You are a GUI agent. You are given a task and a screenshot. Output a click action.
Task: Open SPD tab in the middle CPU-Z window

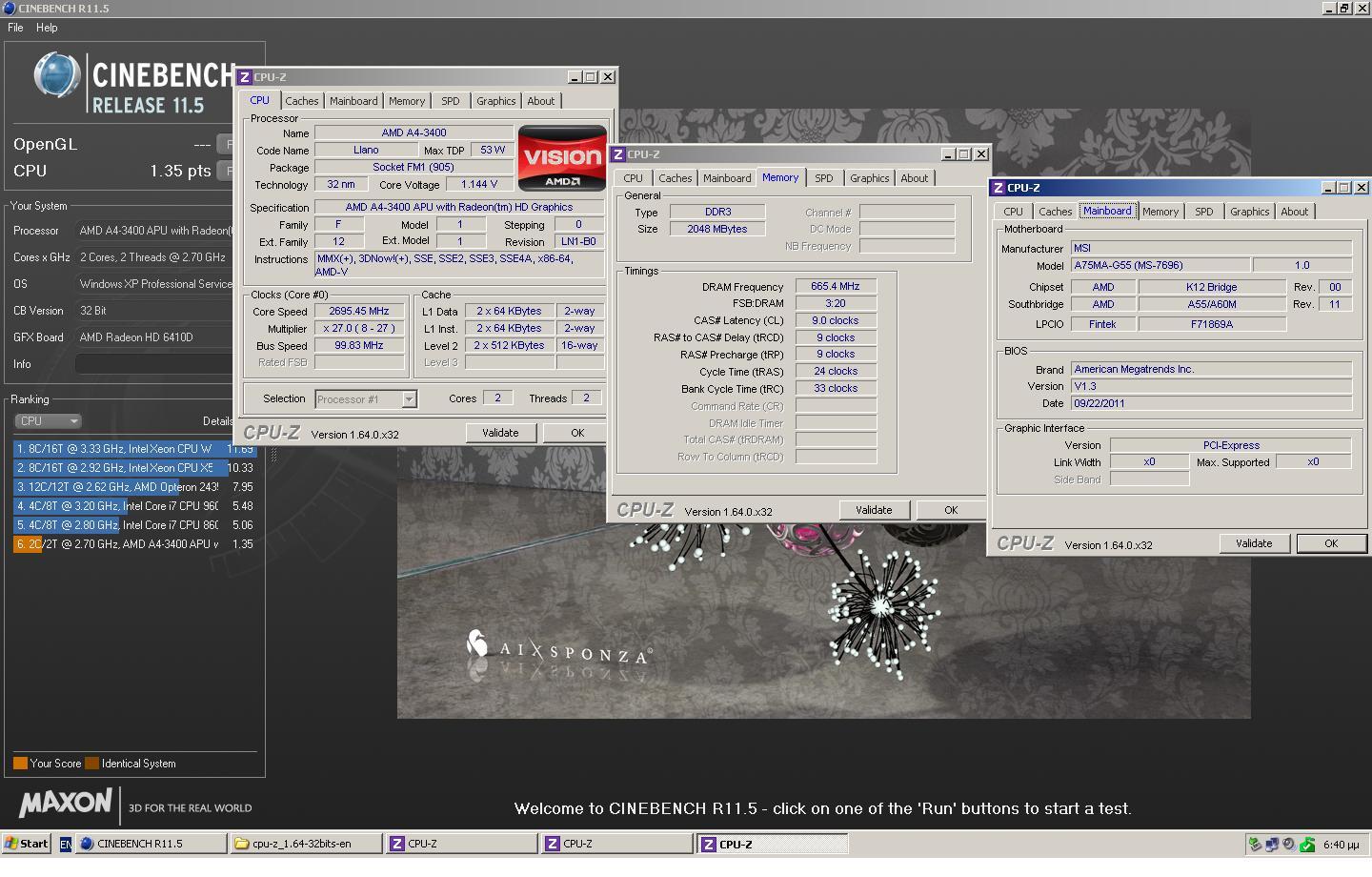coord(824,178)
